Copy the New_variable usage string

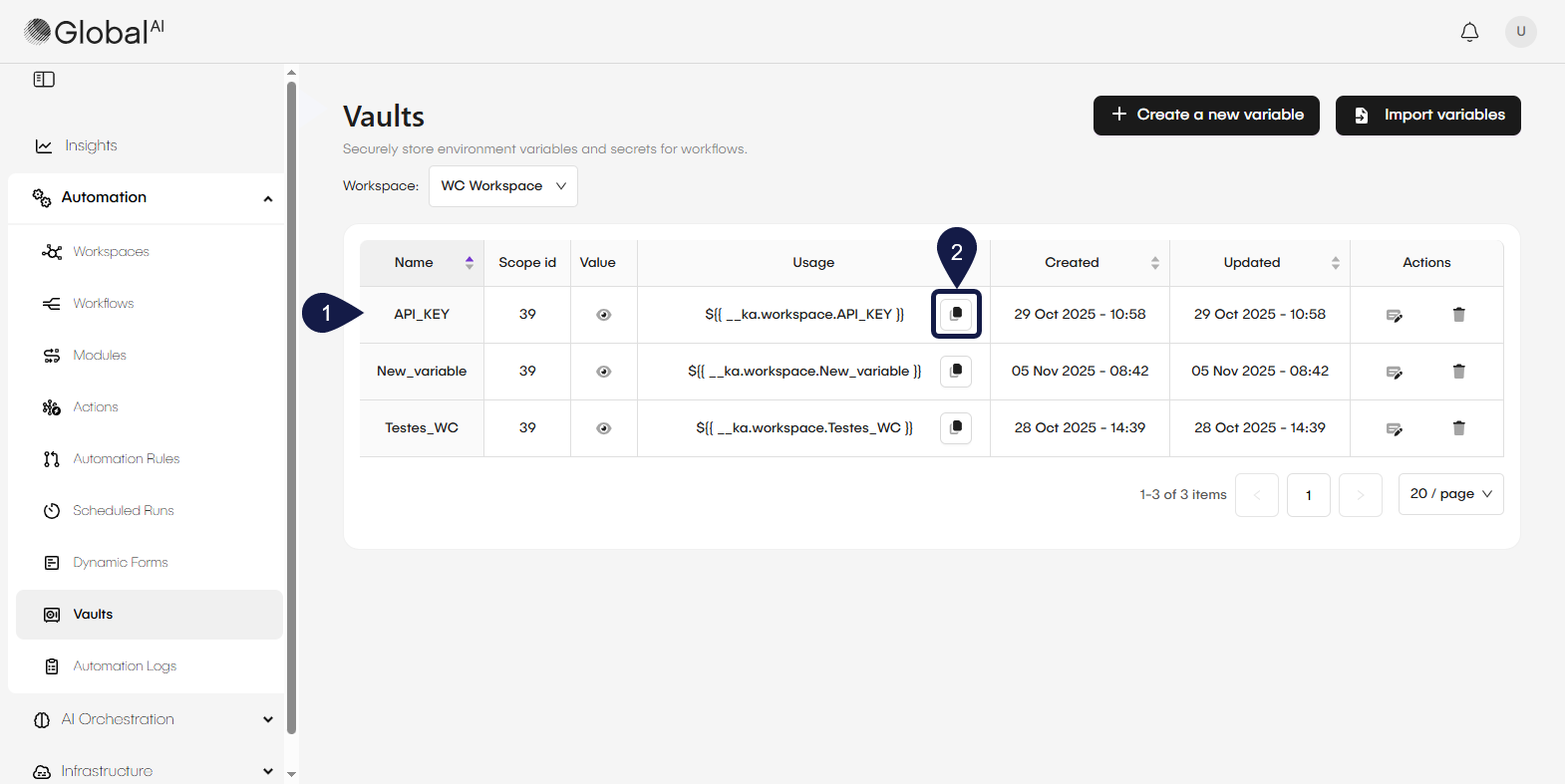956,371
